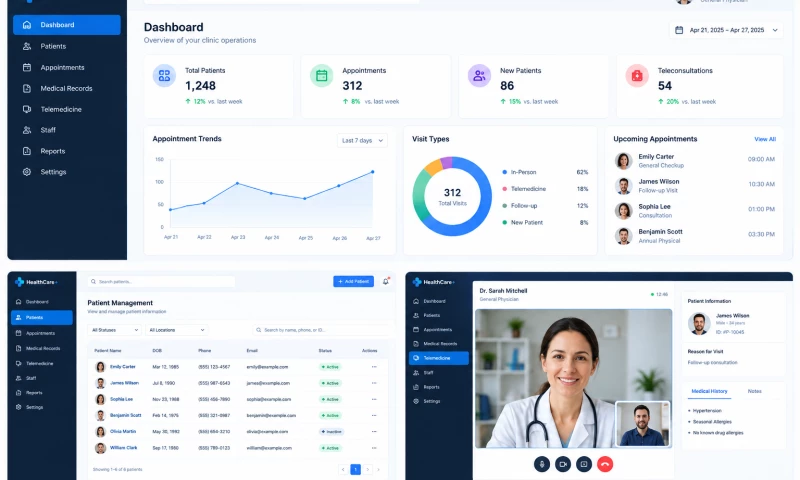Toggle the microphone in the video call
This screenshot has width=800, height=480.
542,464
